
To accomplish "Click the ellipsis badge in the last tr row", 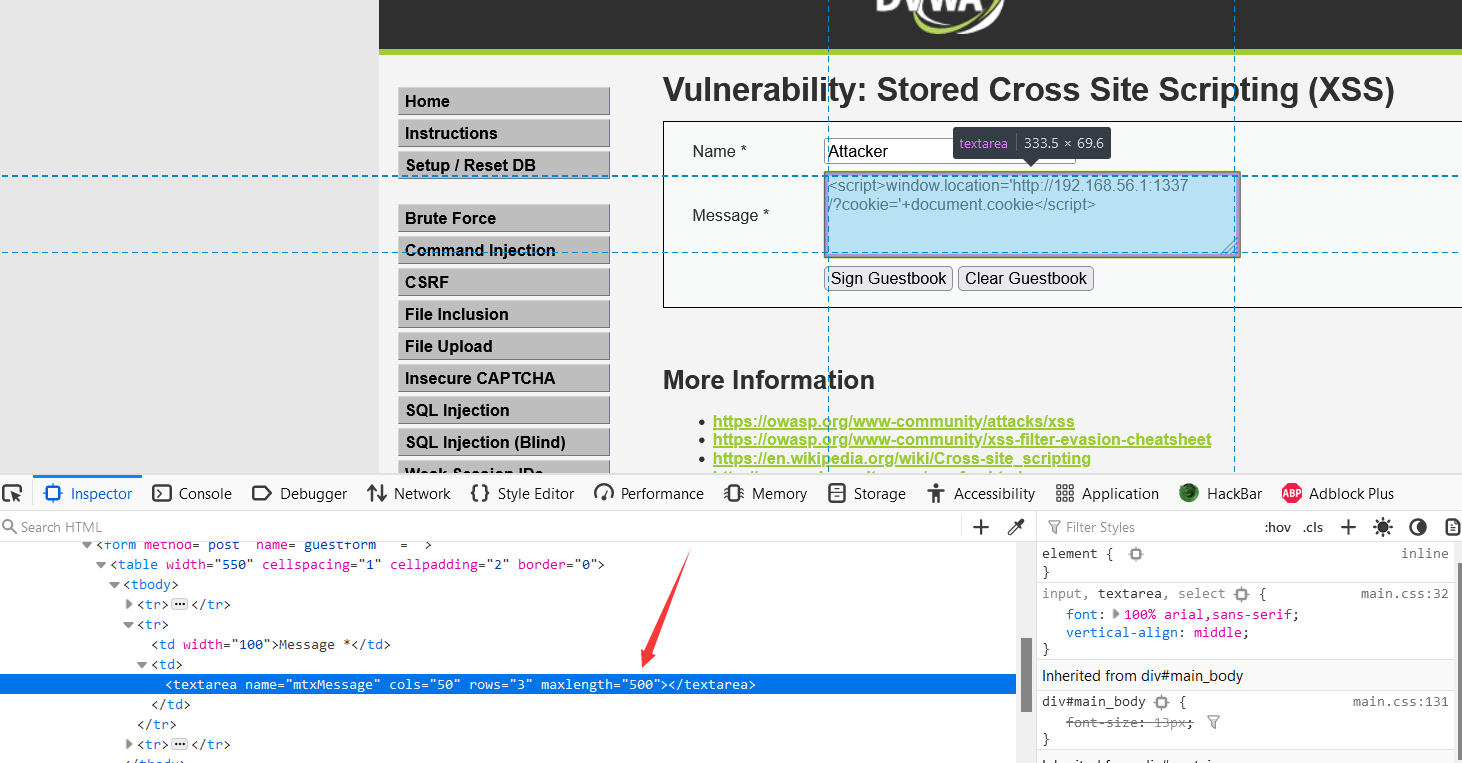I will click(180, 745).
